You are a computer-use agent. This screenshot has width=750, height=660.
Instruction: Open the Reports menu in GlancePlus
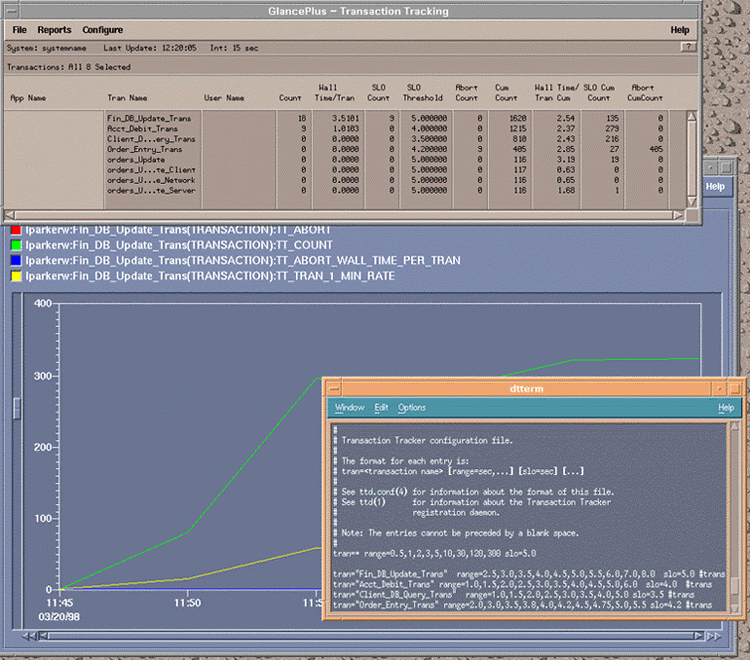tap(54, 30)
